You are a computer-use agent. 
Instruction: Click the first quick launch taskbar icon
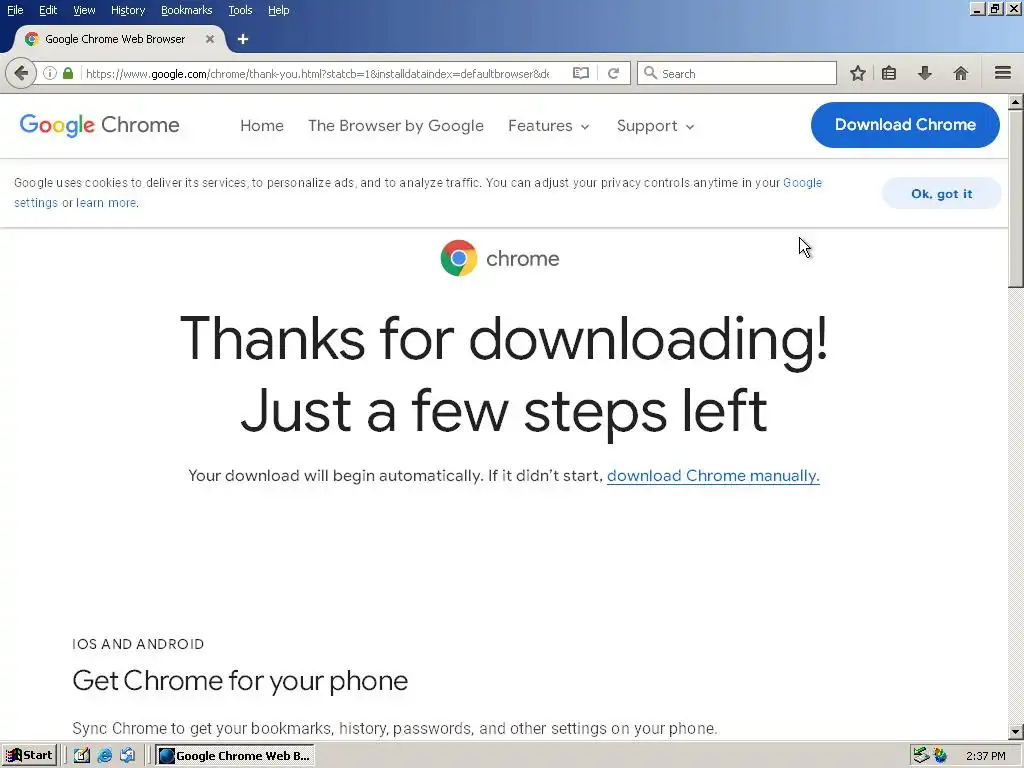pos(82,756)
